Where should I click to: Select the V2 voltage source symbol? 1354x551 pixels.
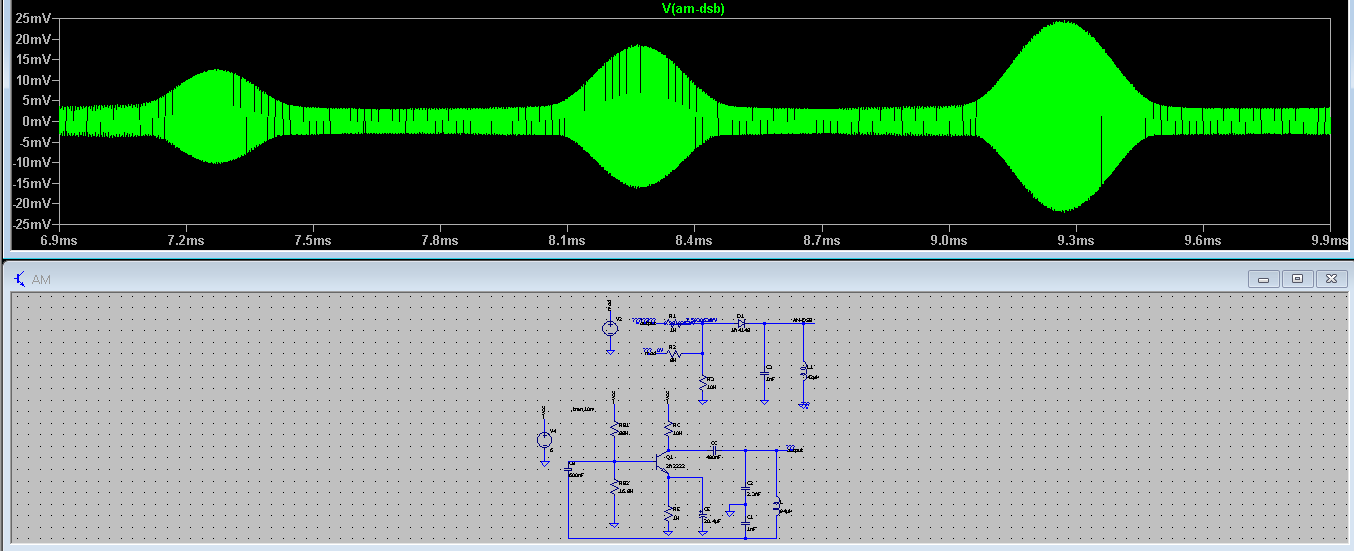coord(610,328)
